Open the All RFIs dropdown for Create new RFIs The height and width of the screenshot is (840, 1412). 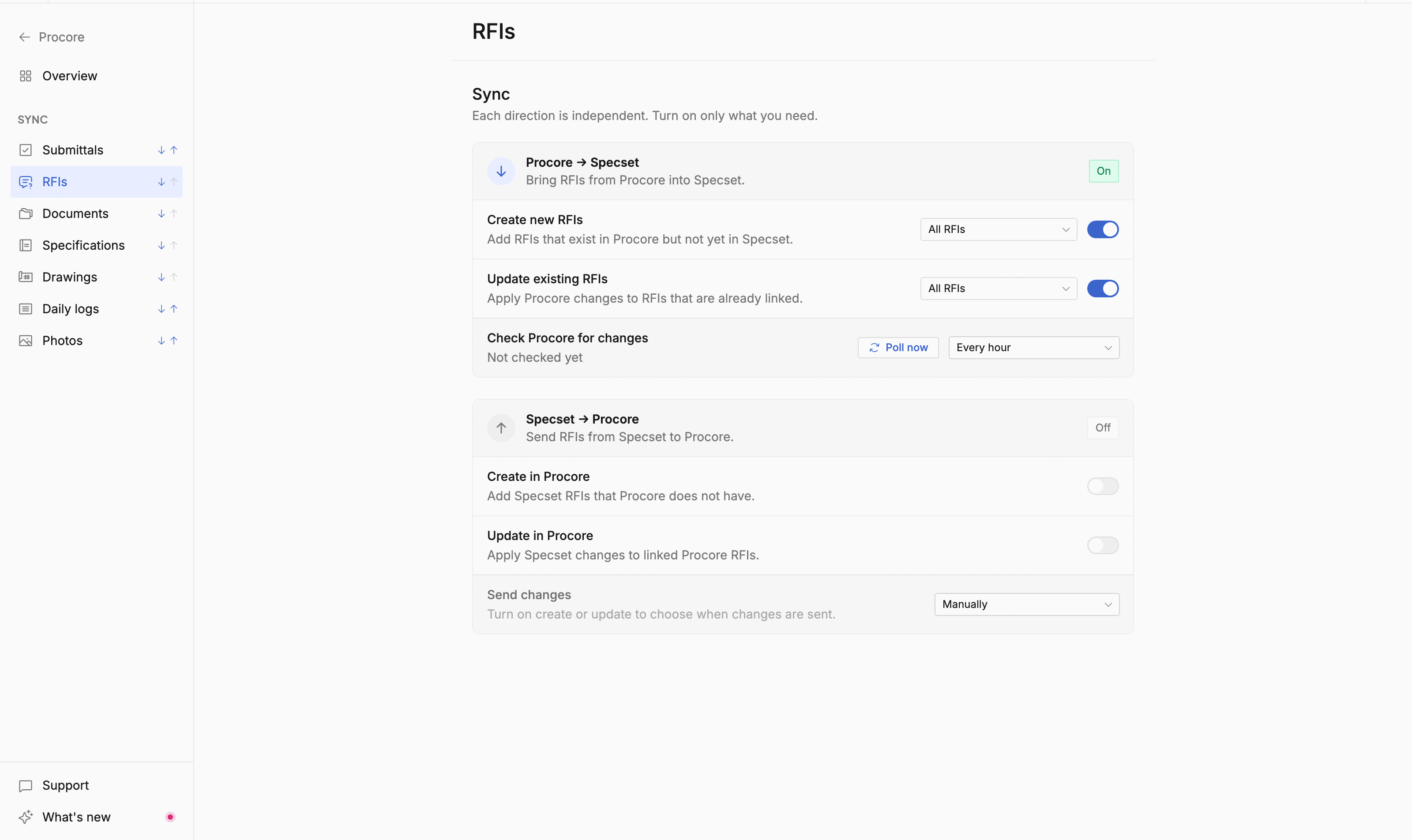[x=998, y=229]
